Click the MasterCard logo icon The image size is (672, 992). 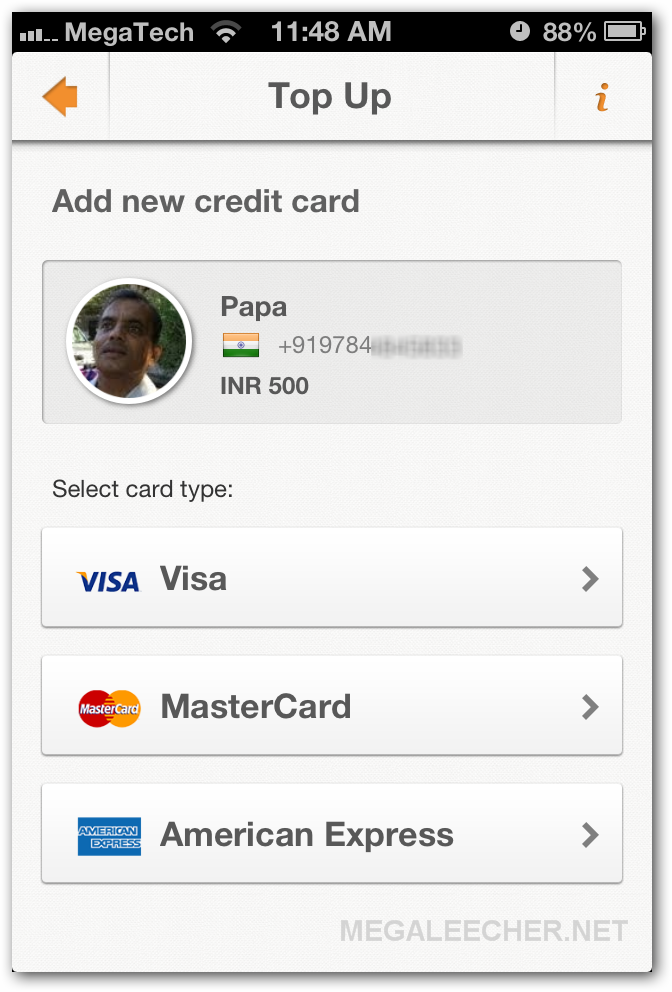[109, 708]
